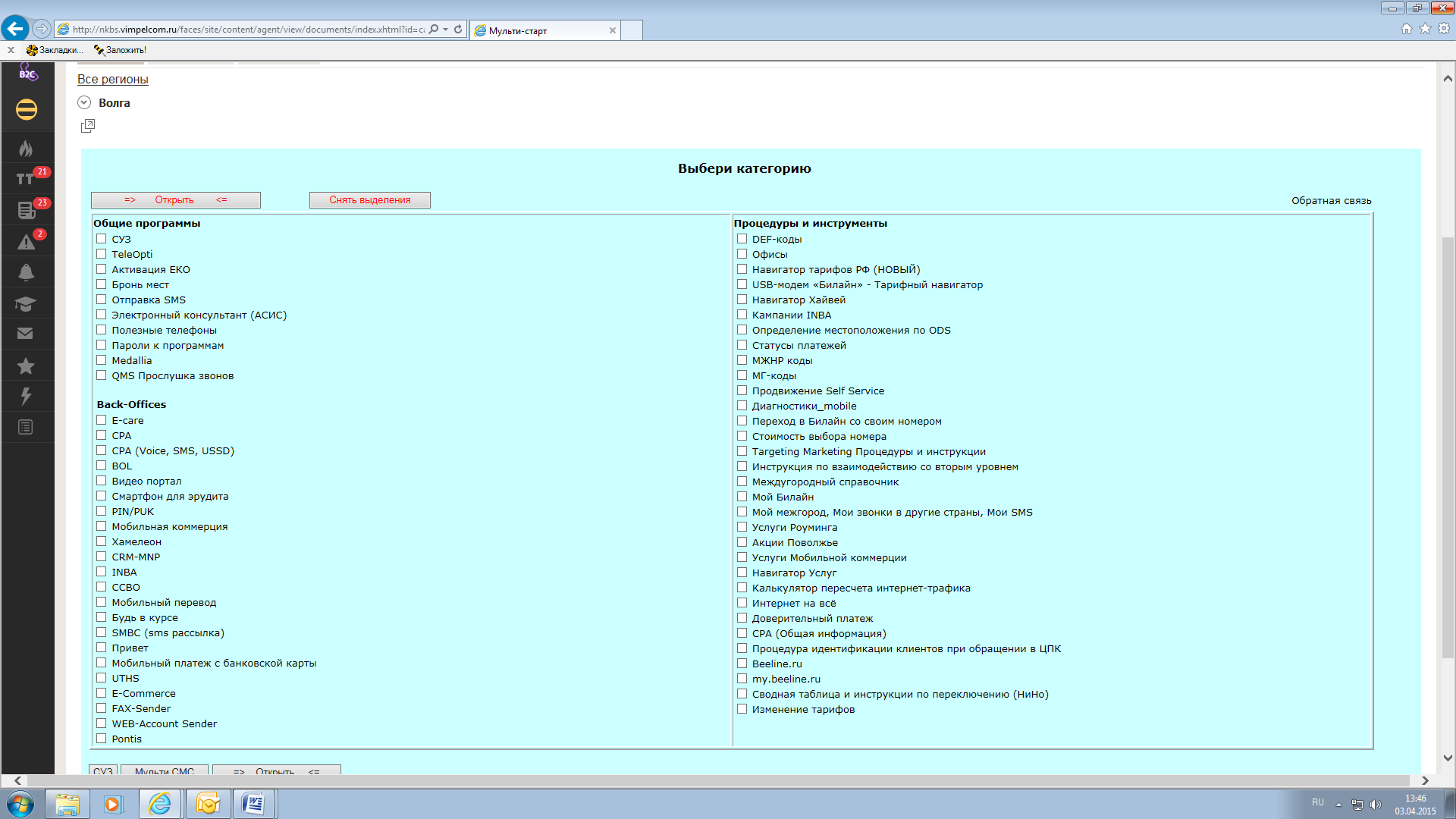Tick the Отправка SMS checkbox
Viewport: 1456px width, 819px height.
point(102,300)
